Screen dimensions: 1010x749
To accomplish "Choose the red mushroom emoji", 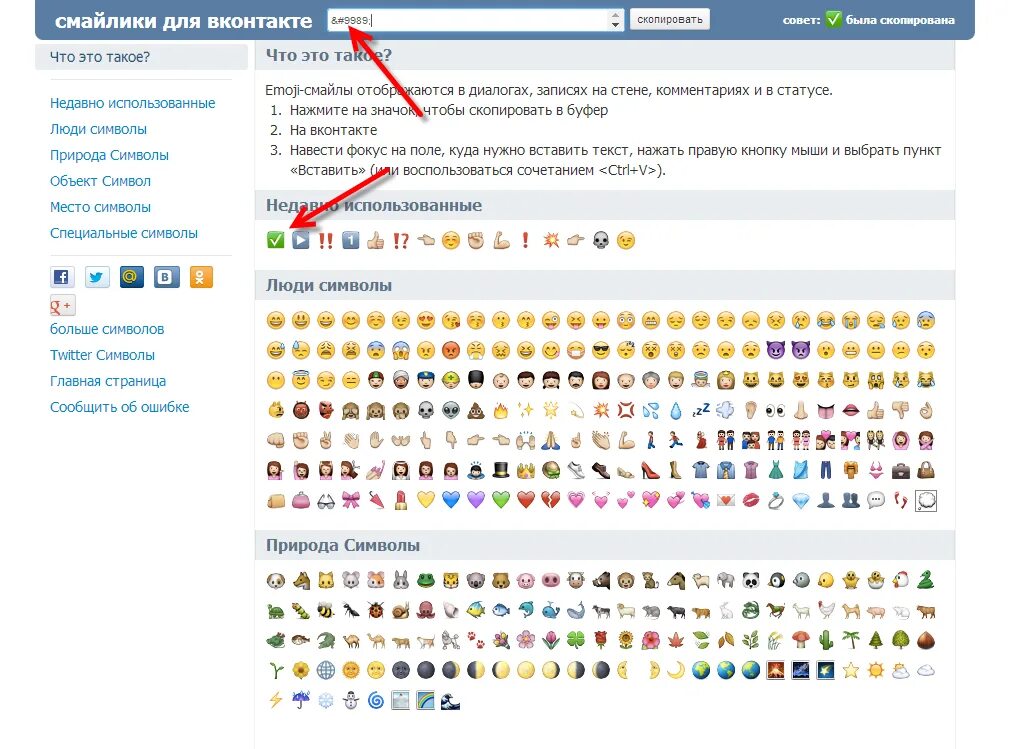I will 801,640.
